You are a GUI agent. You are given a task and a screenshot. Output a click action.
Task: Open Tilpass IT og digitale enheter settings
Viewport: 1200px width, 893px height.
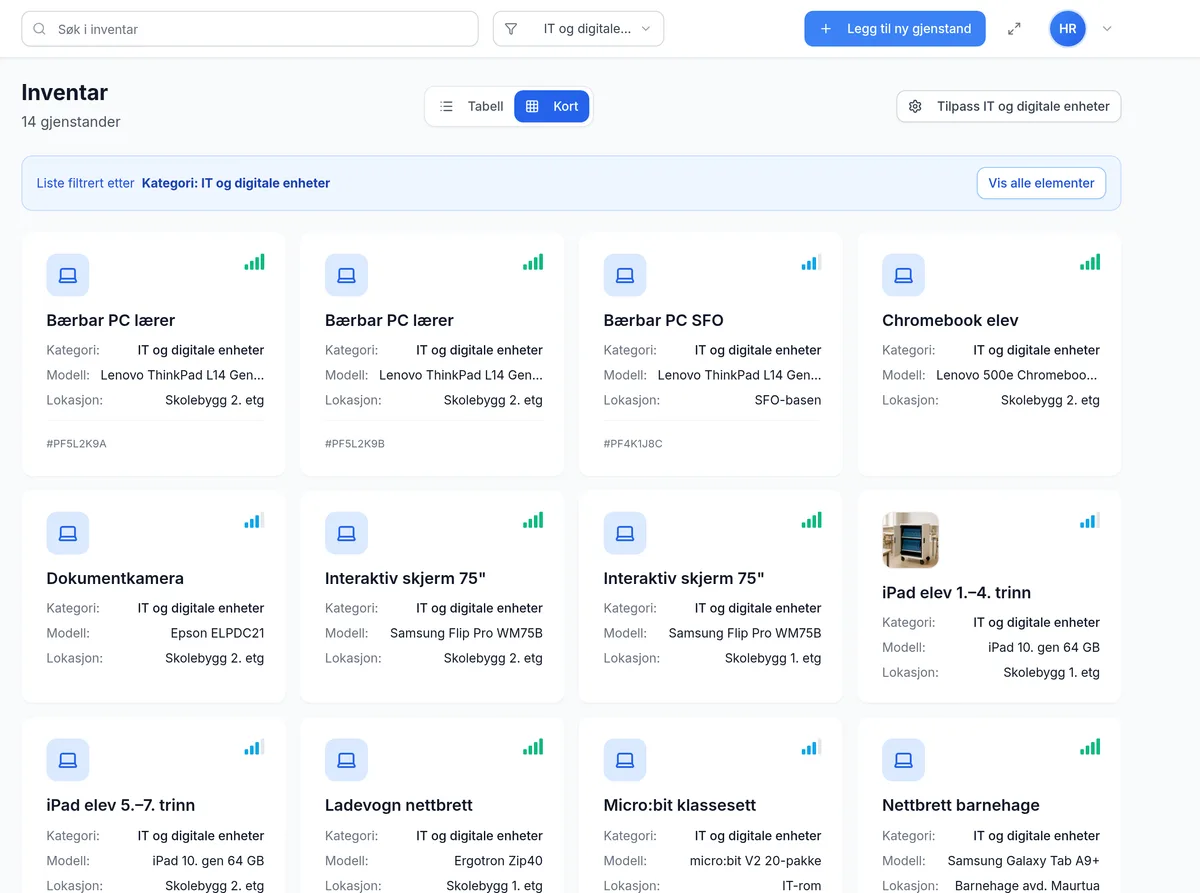pyautogui.click(x=1009, y=106)
